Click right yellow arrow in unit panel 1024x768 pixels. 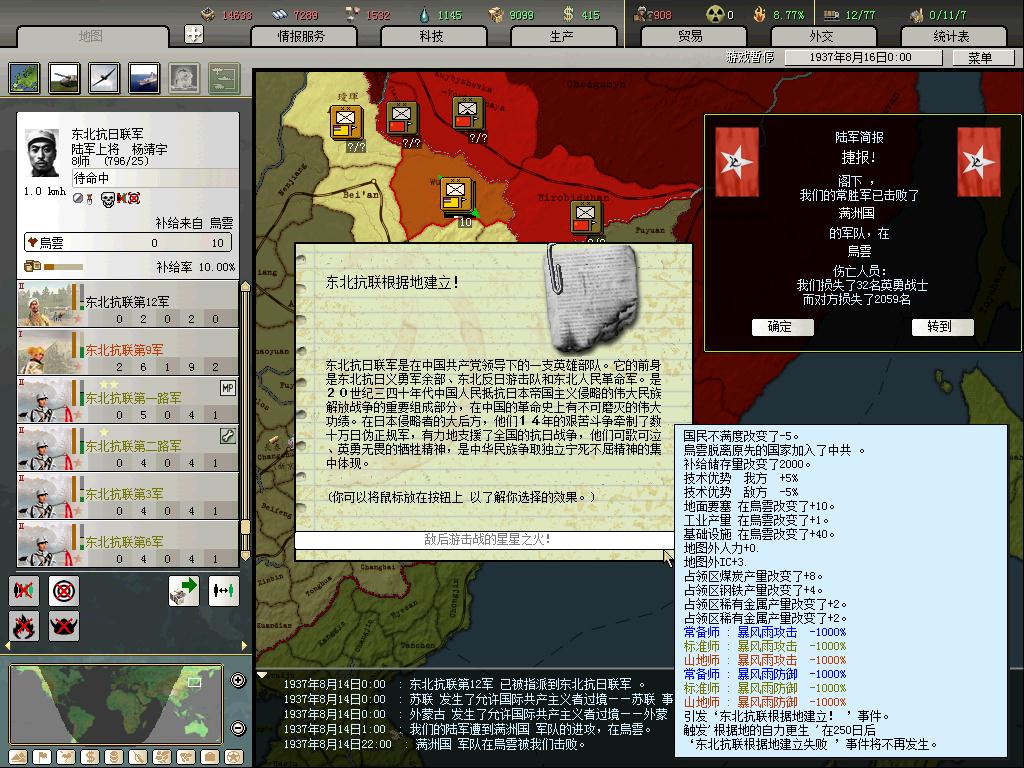[245, 646]
